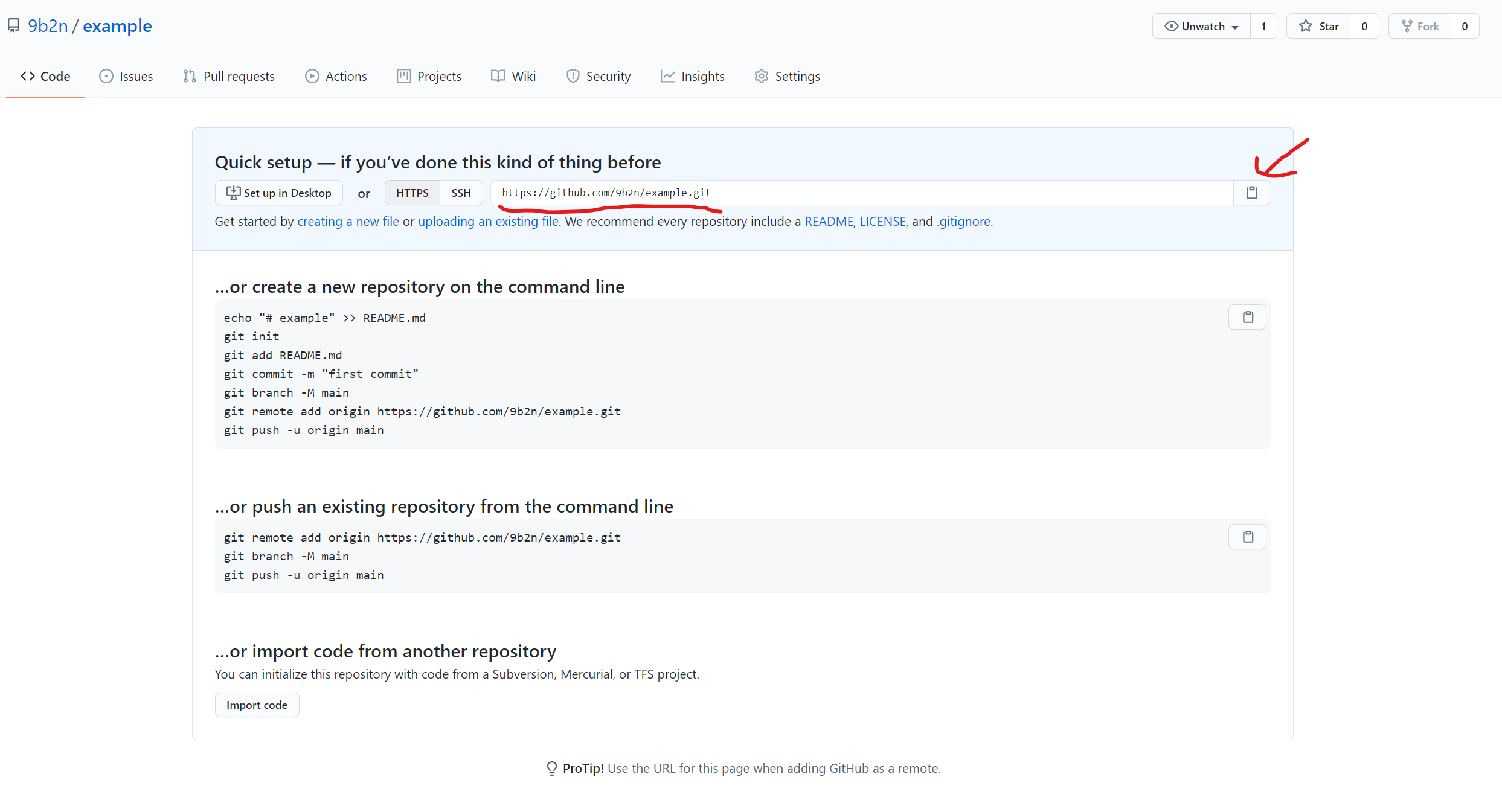This screenshot has width=1502, height=812.
Task: Click the stargazers count beside Star
Action: pos(1364,26)
